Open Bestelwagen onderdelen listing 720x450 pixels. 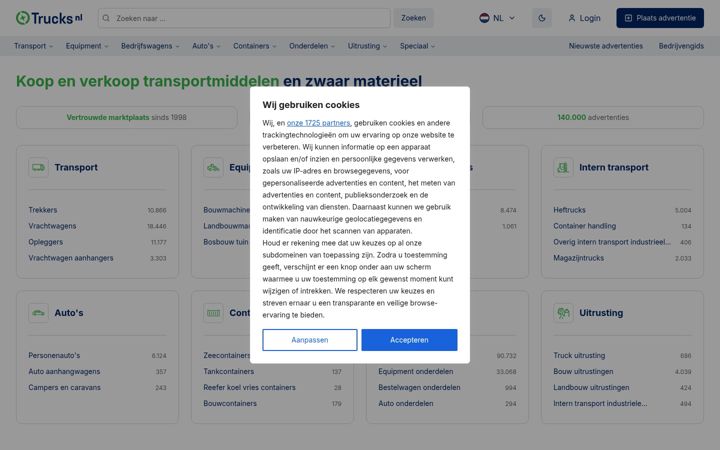point(419,388)
